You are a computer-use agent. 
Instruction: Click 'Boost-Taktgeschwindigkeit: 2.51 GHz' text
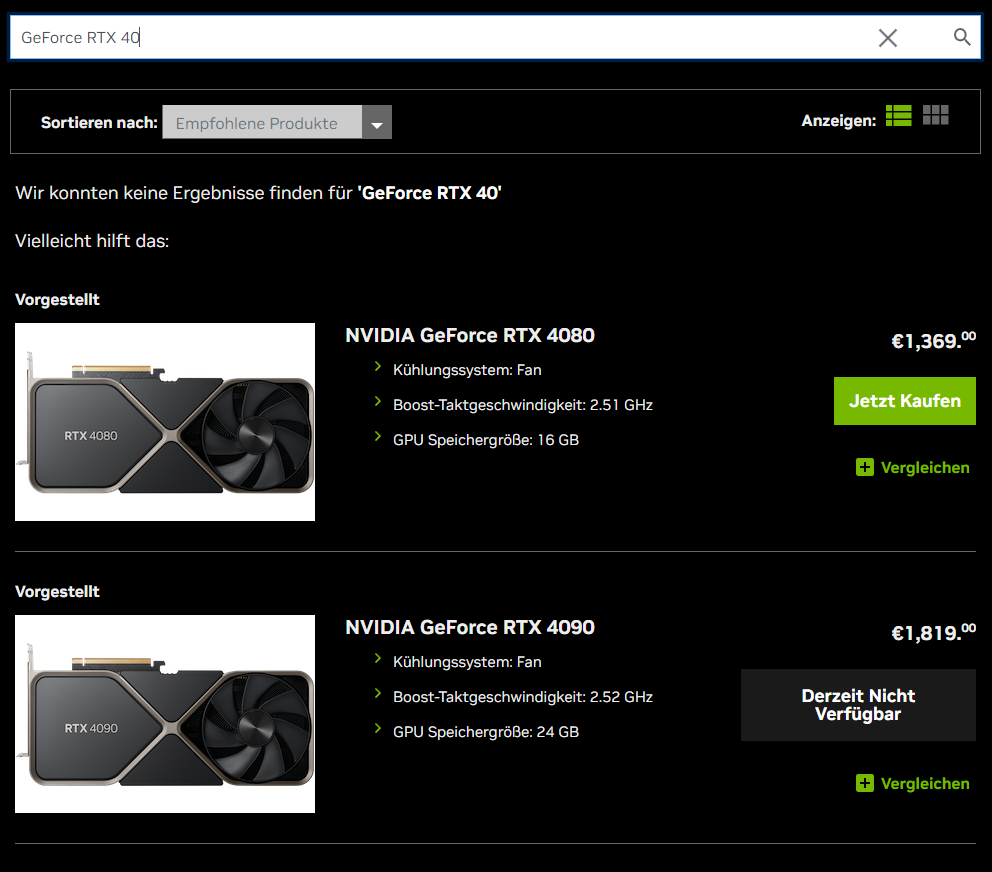pos(523,405)
